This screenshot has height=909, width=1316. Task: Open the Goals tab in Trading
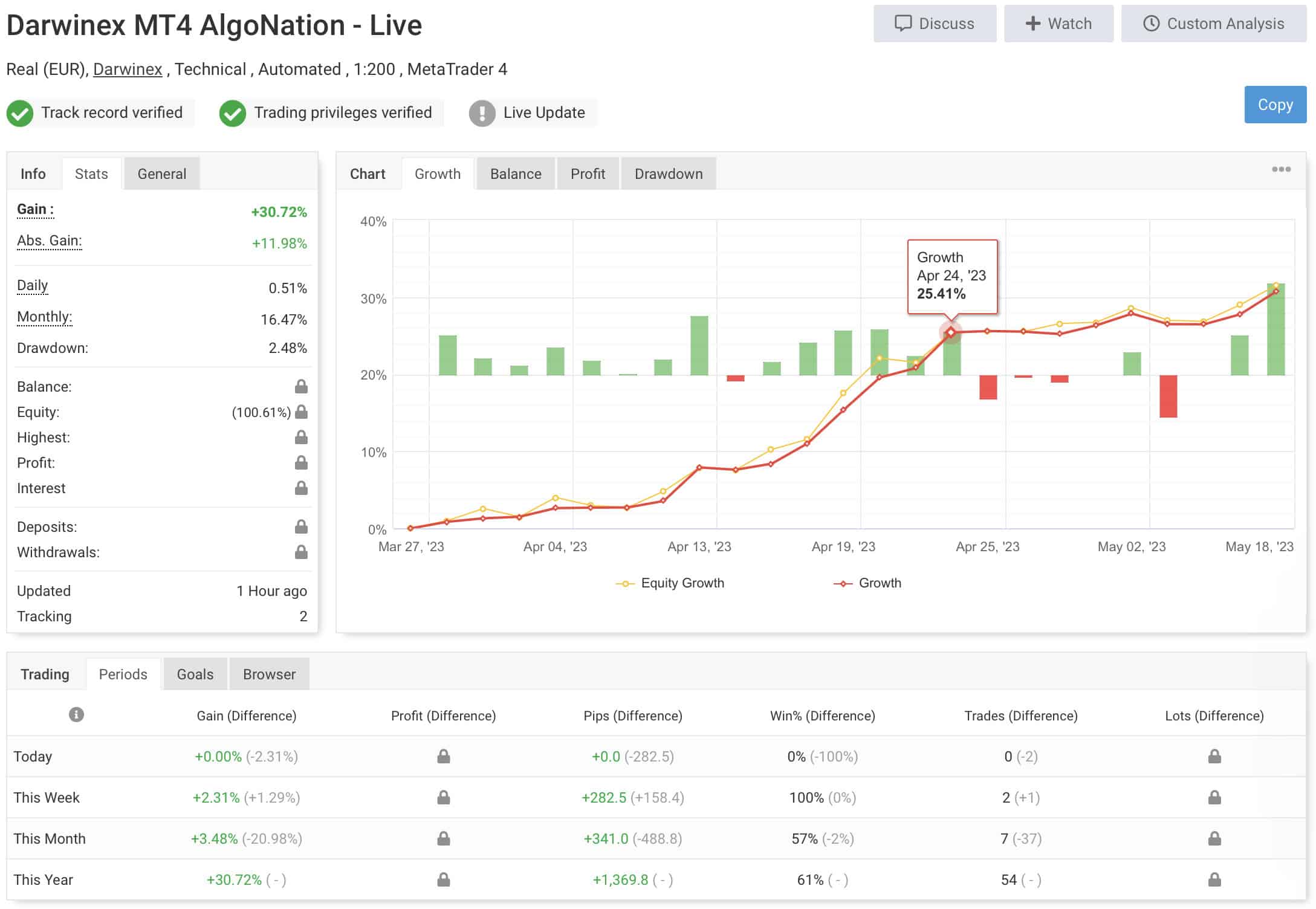[195, 674]
